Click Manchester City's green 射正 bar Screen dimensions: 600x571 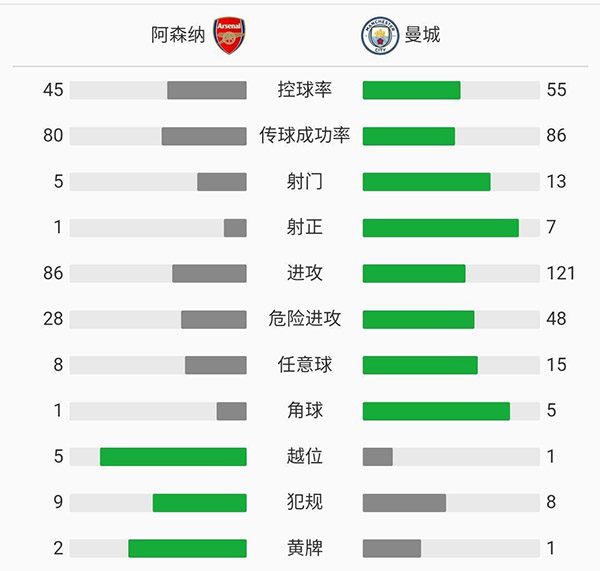click(440, 228)
